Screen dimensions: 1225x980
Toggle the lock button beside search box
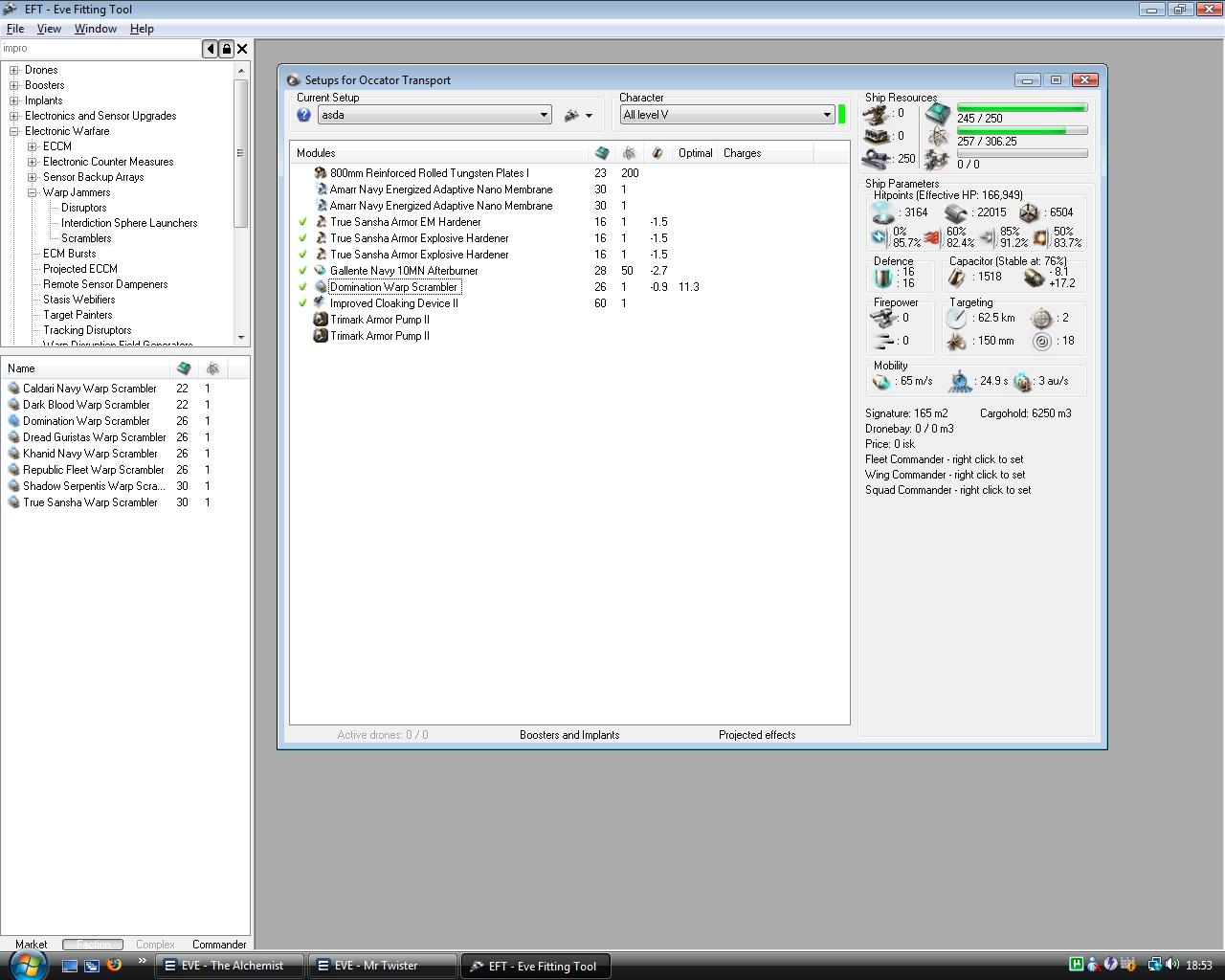click(x=227, y=49)
